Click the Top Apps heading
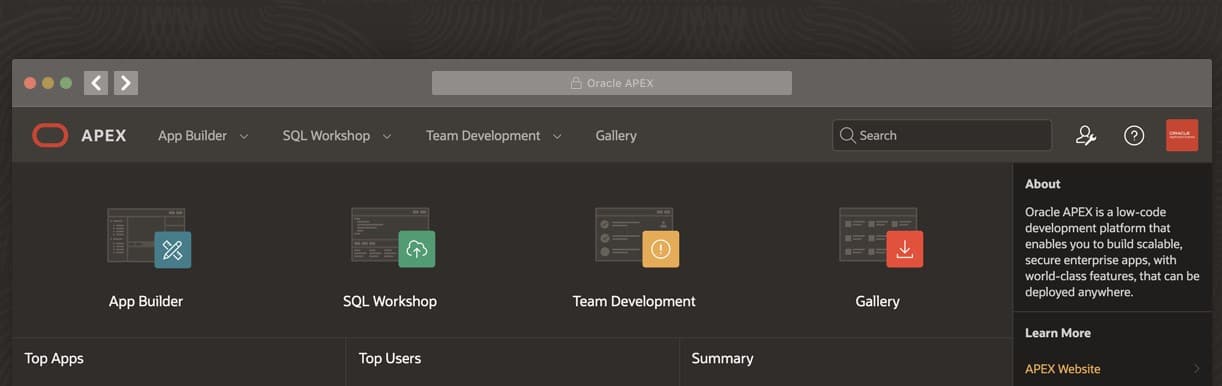 [x=54, y=358]
